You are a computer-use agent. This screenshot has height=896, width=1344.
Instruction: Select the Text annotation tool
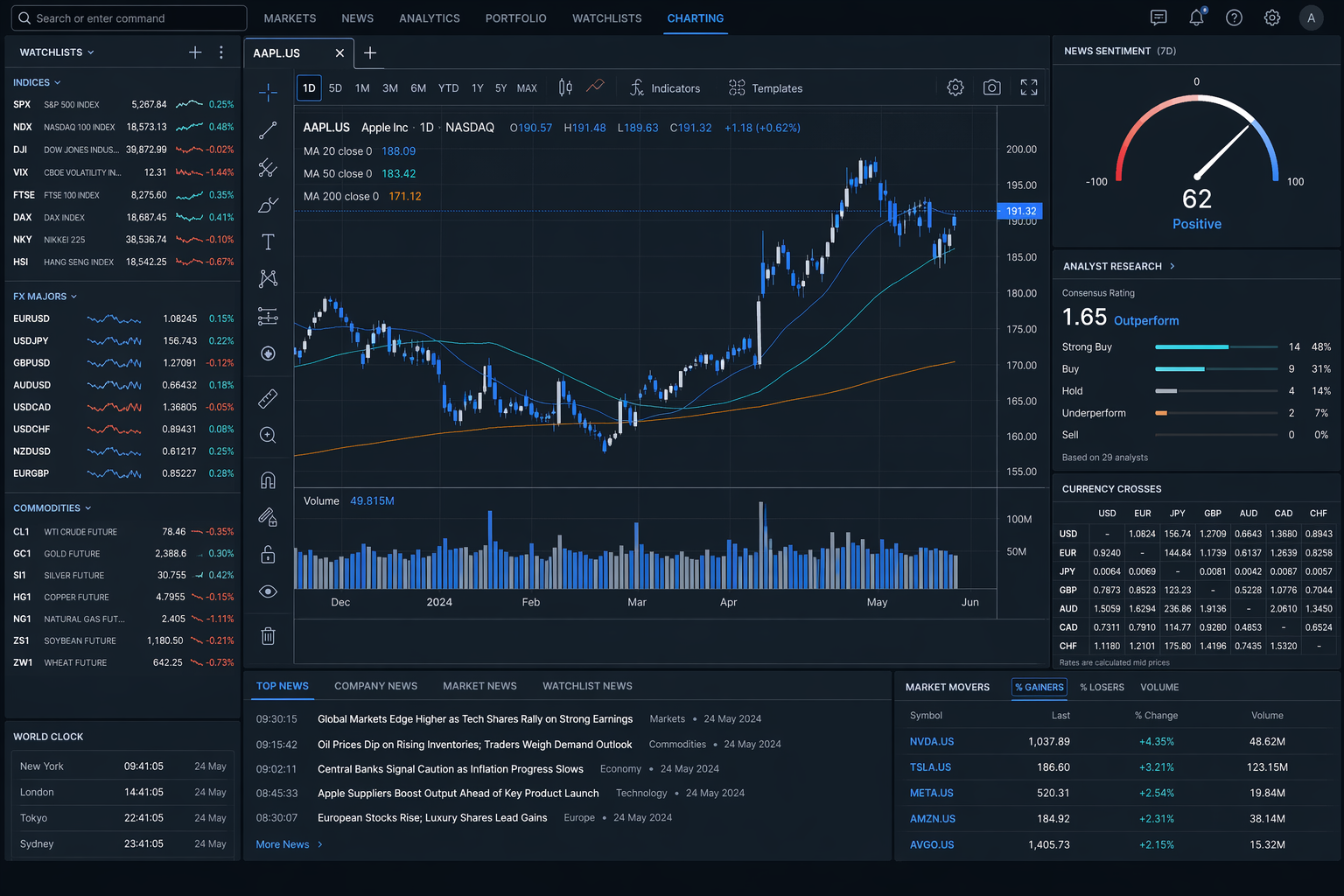click(x=268, y=241)
